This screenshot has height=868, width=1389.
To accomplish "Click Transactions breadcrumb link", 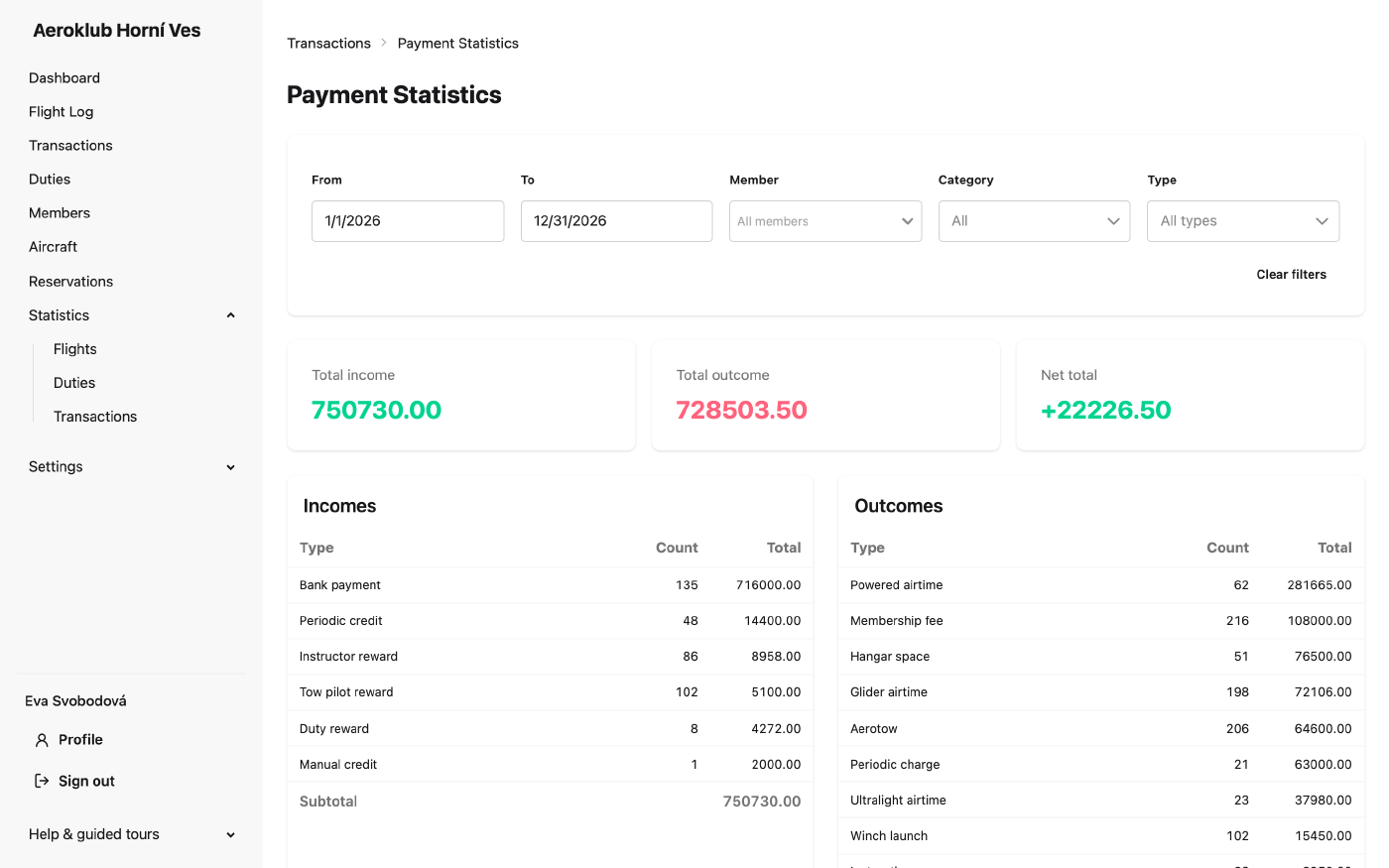I will click(329, 43).
